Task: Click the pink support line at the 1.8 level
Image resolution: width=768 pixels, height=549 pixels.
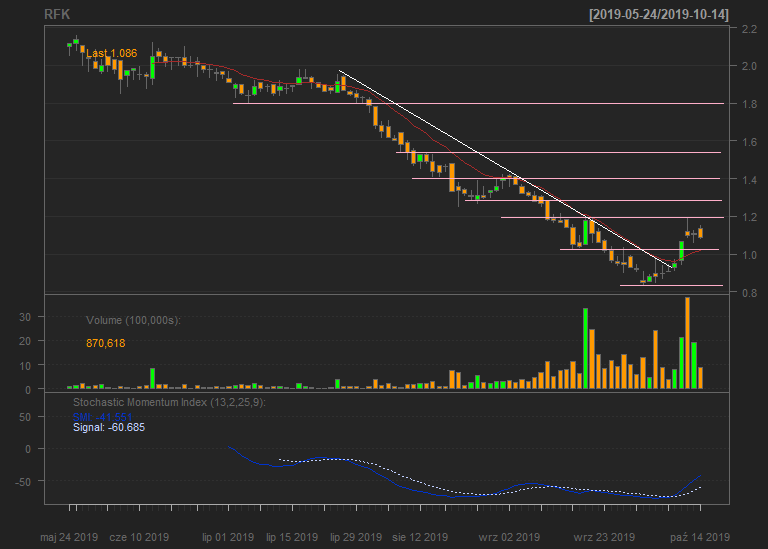Action: coord(479,103)
